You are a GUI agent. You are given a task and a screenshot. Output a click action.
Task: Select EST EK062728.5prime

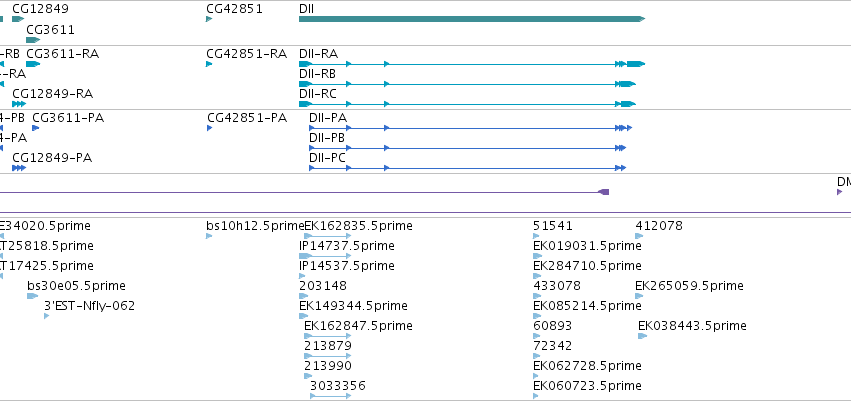coord(536,377)
